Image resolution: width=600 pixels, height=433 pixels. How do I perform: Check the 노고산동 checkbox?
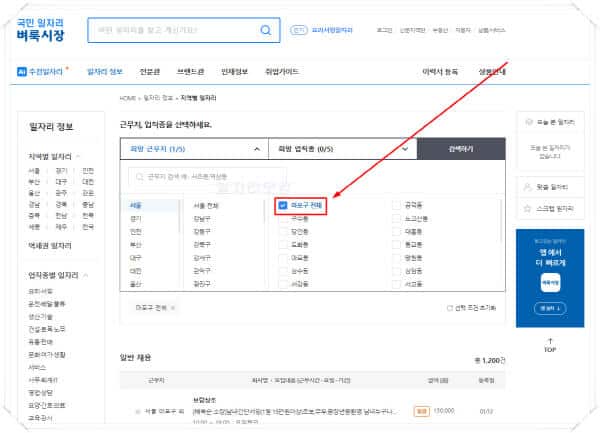coord(396,219)
